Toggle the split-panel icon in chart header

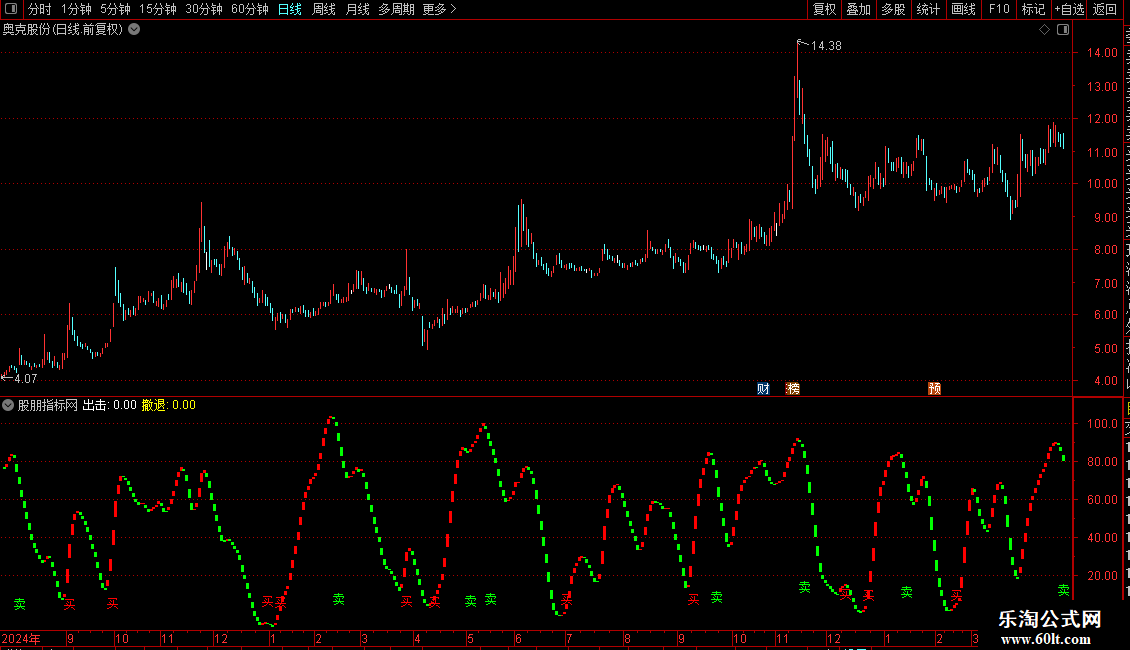pos(1063,30)
